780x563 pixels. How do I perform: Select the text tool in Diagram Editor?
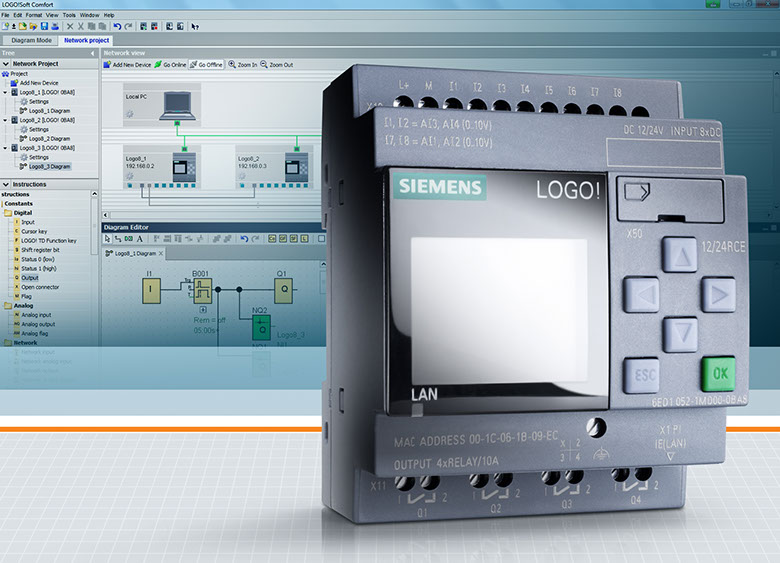coord(139,239)
